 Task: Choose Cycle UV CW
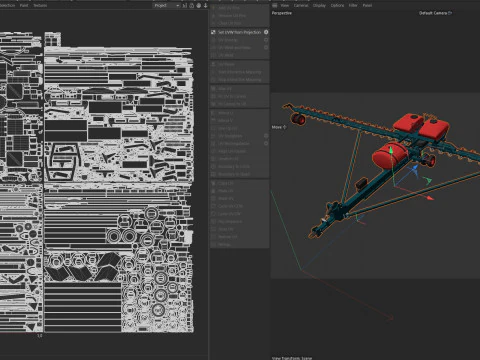click(239, 214)
